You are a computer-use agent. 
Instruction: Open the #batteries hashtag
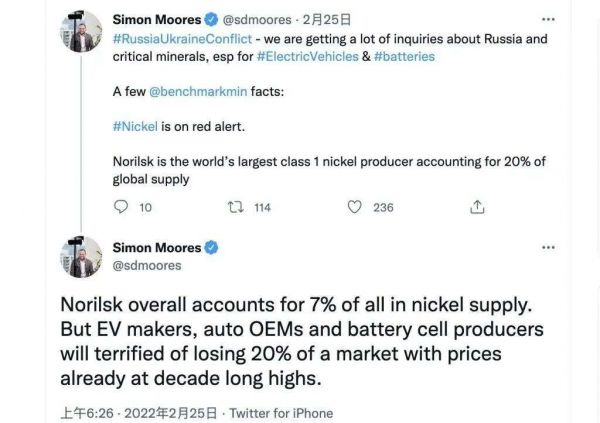[400, 56]
